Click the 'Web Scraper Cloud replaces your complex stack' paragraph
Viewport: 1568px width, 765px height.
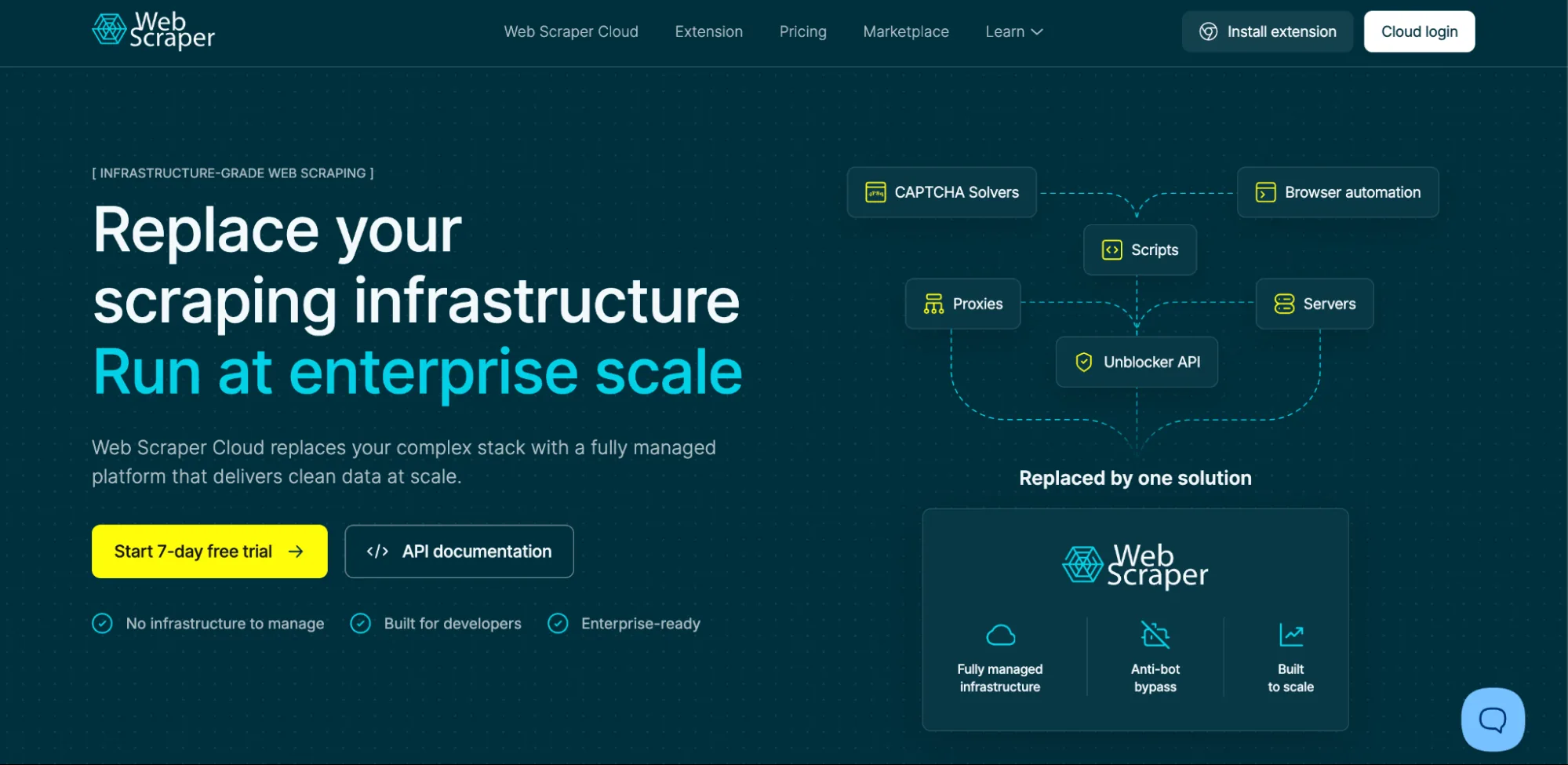tap(404, 462)
